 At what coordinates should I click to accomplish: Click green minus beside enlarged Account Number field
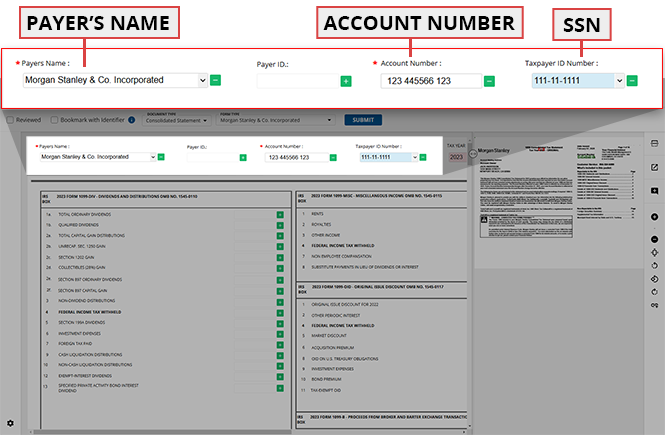[x=489, y=81]
